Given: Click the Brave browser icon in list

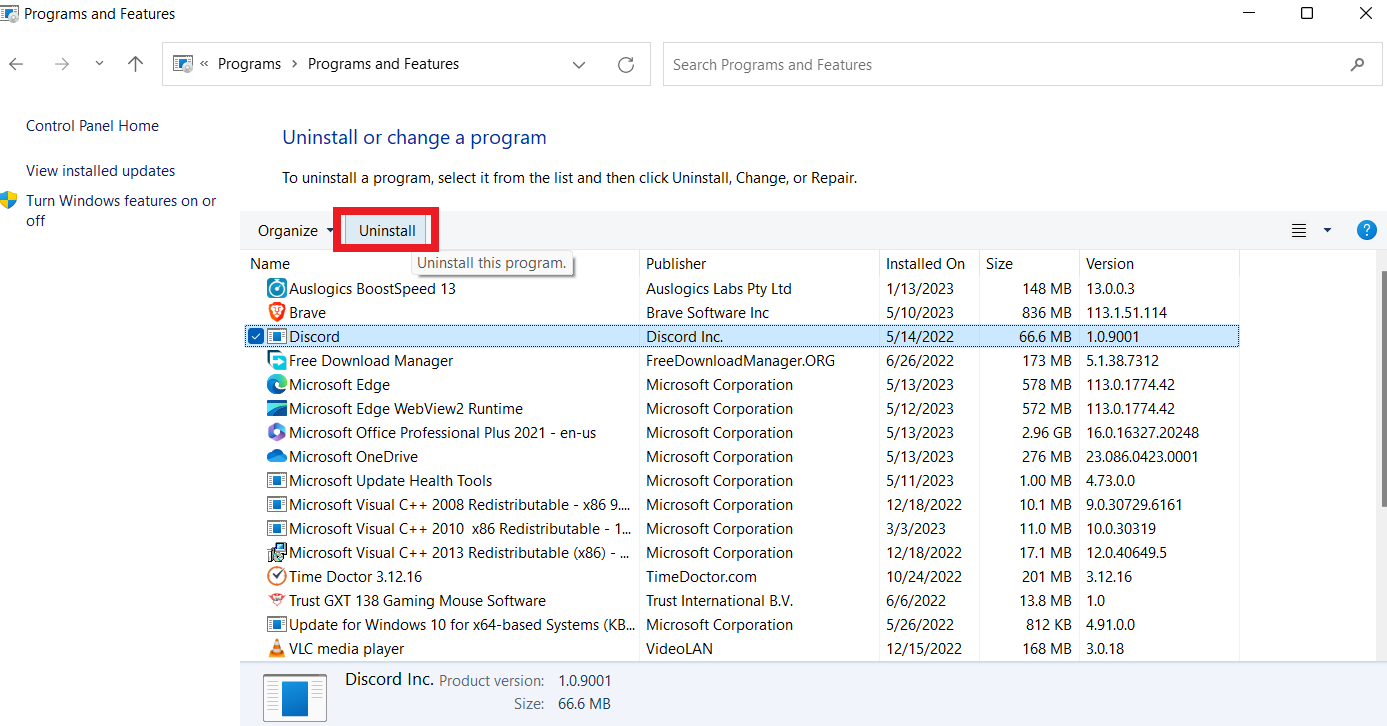Looking at the screenshot, I should pos(277,312).
